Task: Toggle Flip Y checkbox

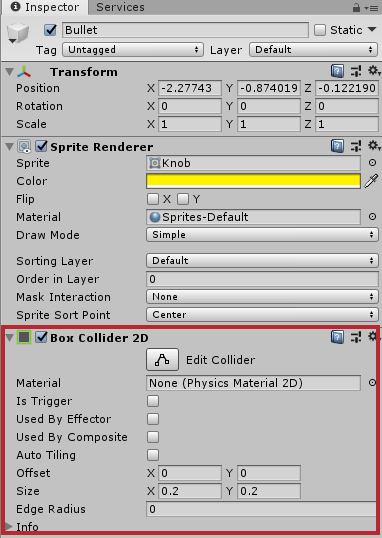Action: 183,199
